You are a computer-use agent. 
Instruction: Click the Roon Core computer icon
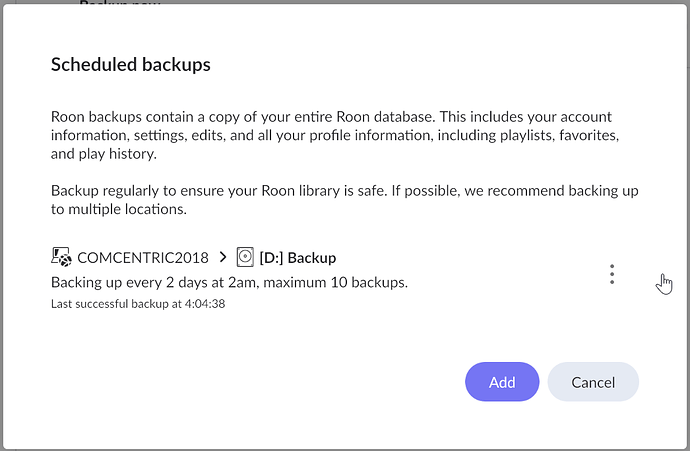[x=61, y=257]
